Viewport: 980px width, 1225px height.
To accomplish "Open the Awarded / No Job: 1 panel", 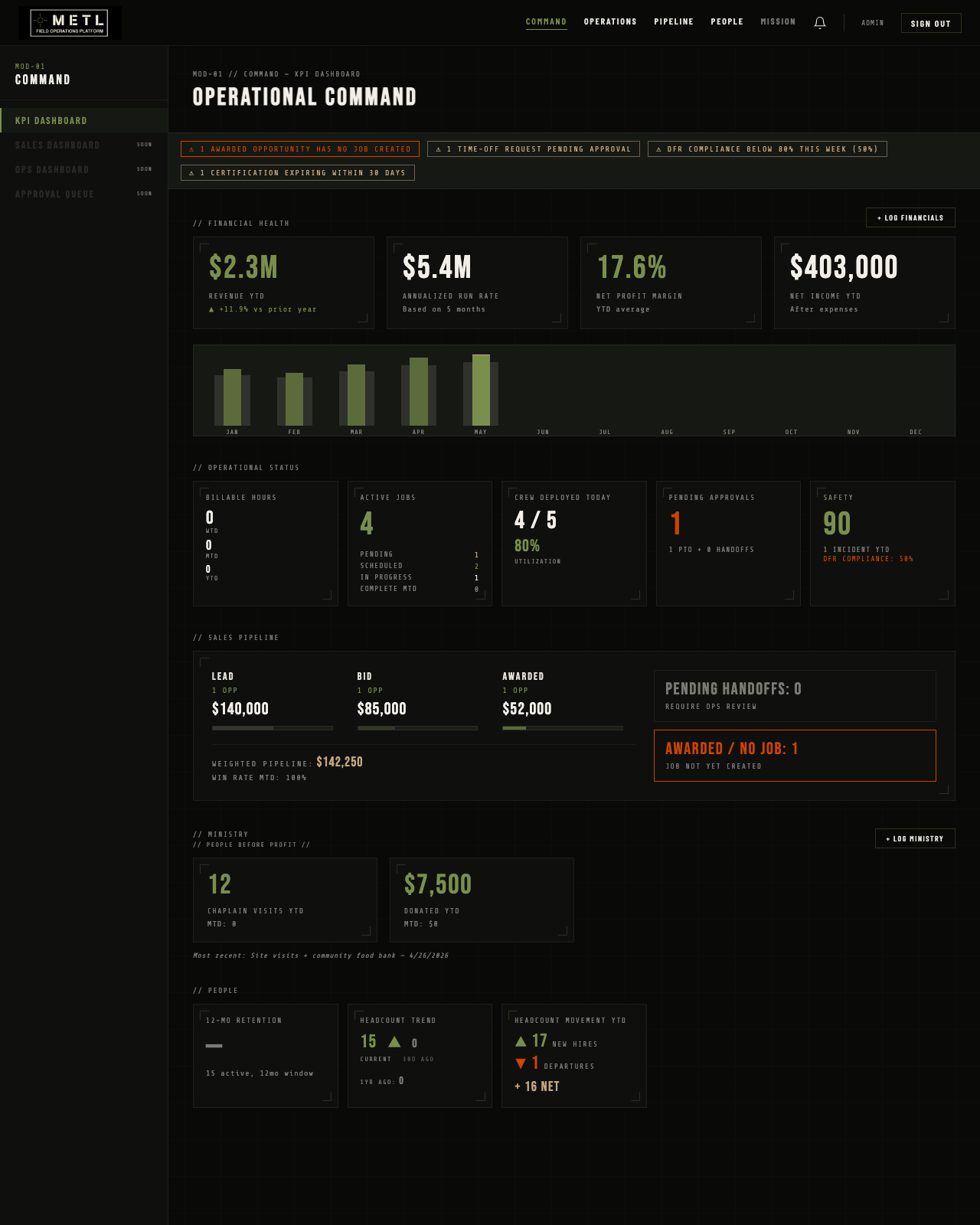I will 795,756.
